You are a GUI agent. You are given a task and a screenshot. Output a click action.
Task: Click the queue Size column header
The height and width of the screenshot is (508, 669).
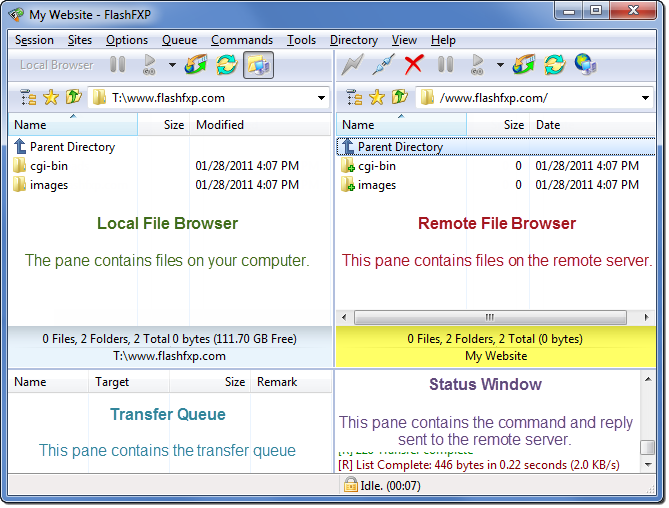tap(210, 381)
